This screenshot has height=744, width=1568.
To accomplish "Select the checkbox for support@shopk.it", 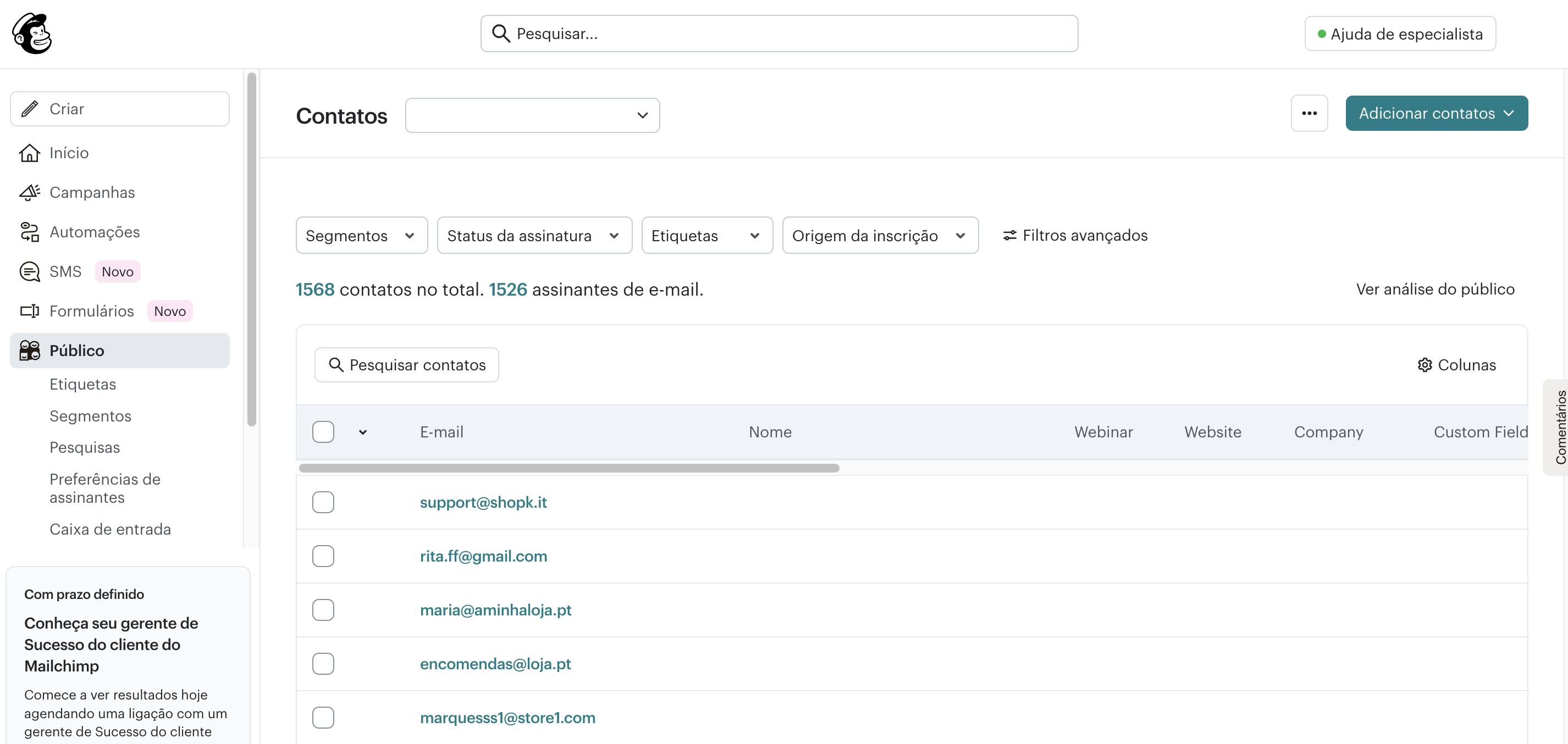I will 323,502.
